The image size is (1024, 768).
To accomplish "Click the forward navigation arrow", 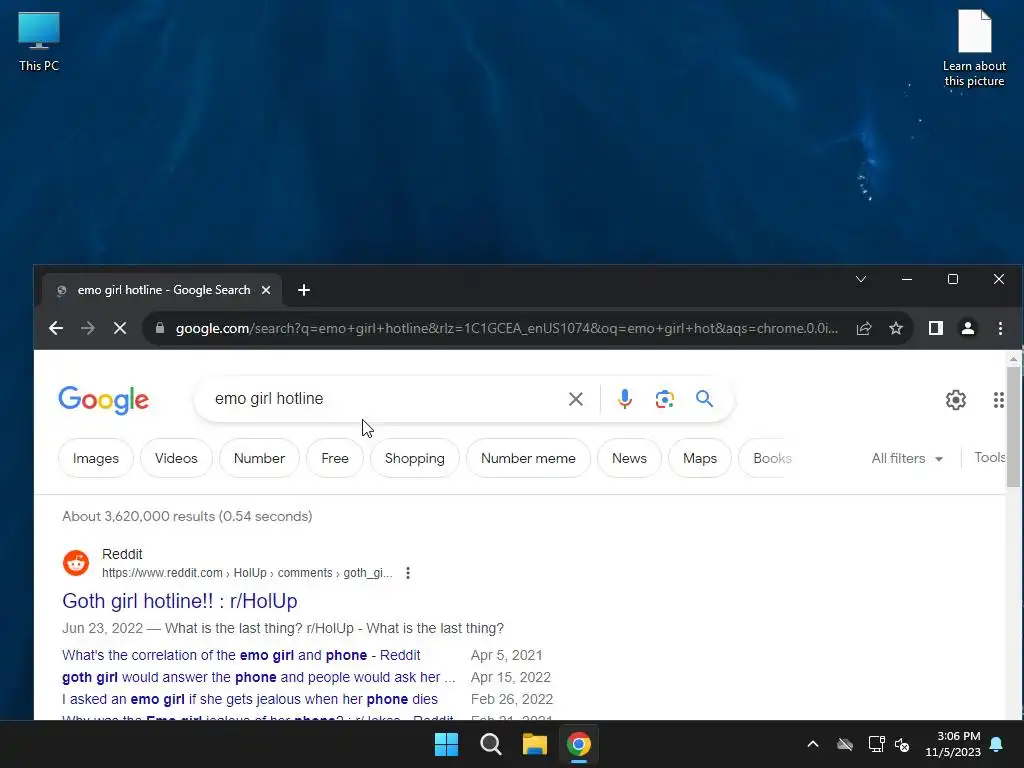I will point(88,328).
